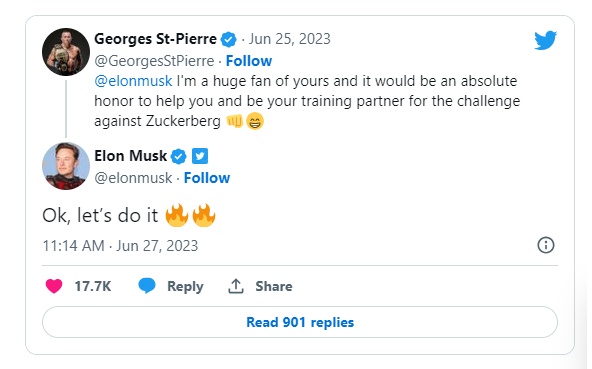The image size is (592, 369).
Task: Click the 17.7K likes count
Action: [93, 286]
